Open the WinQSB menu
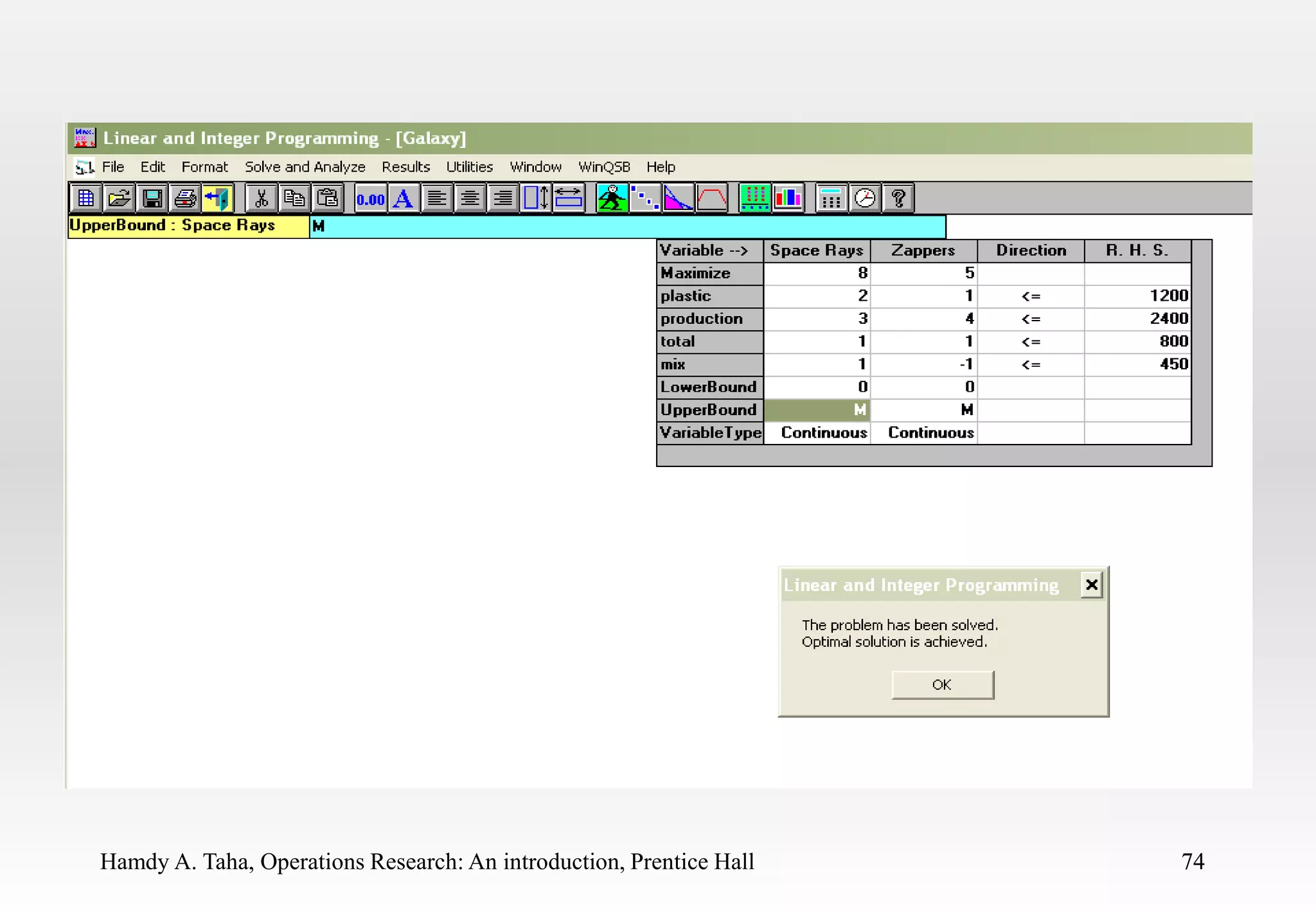1316x911 pixels. [x=603, y=167]
